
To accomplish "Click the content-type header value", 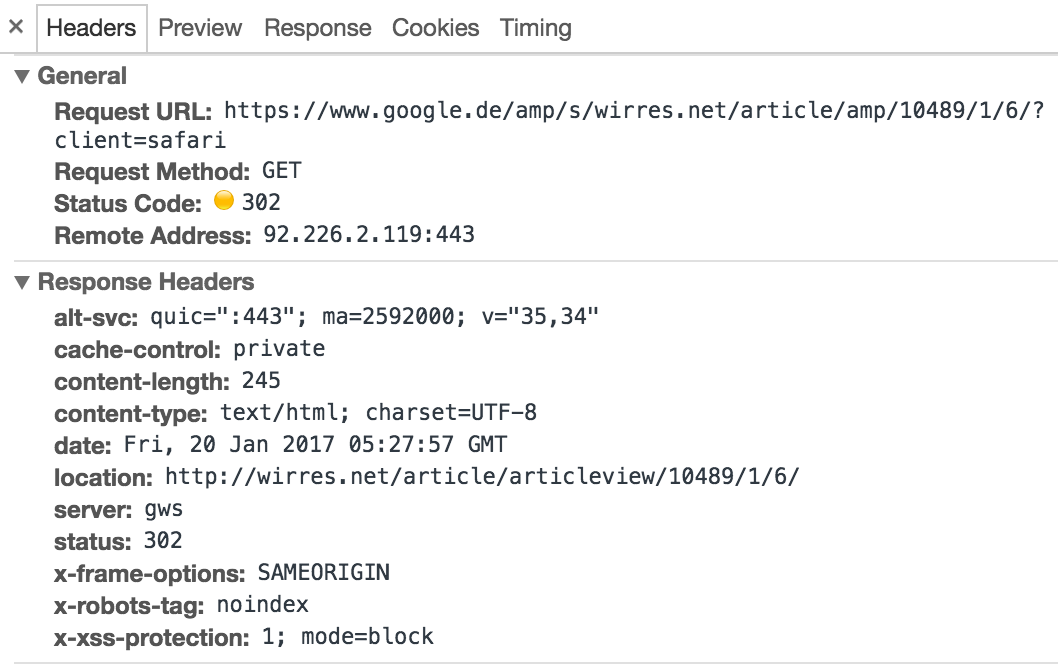I will tap(378, 413).
